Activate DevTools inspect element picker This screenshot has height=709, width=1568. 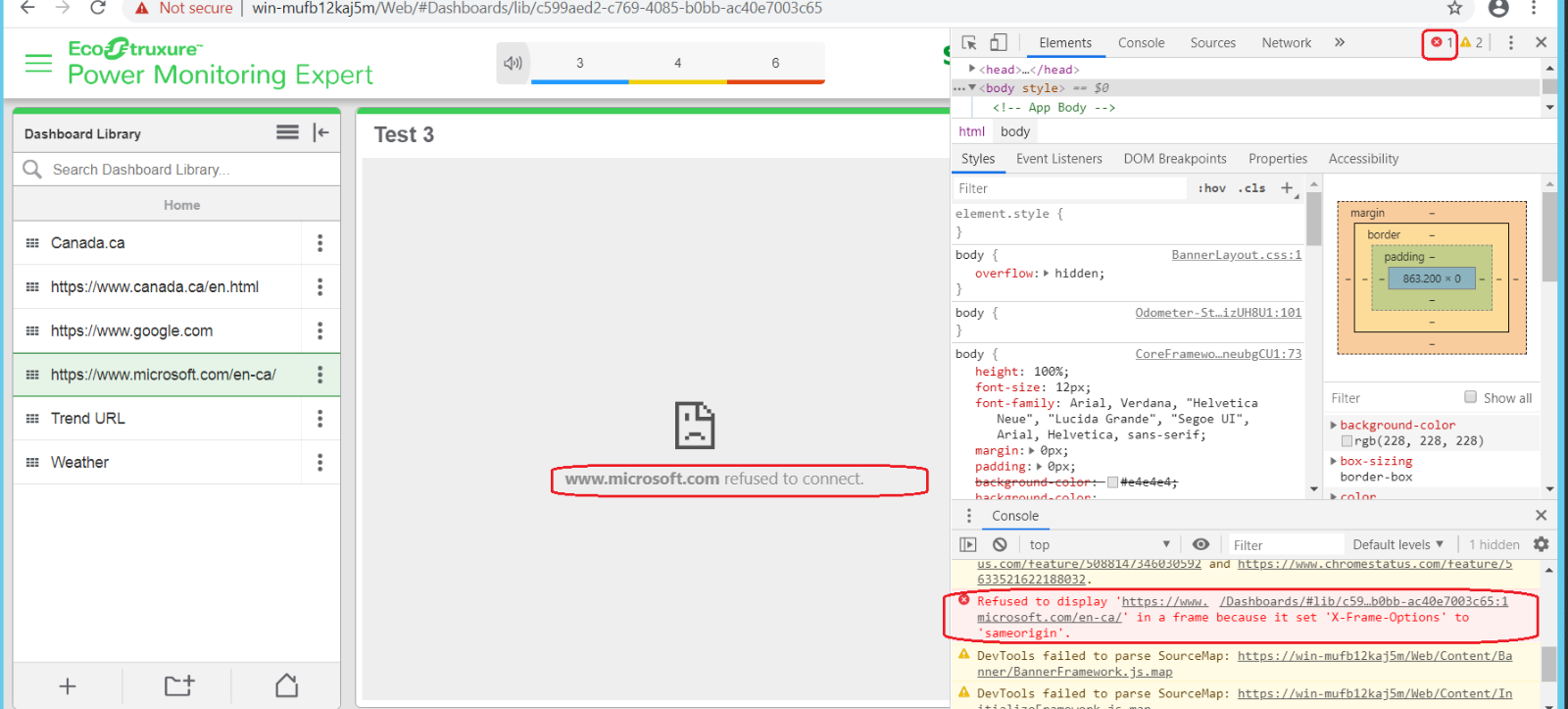pos(969,43)
